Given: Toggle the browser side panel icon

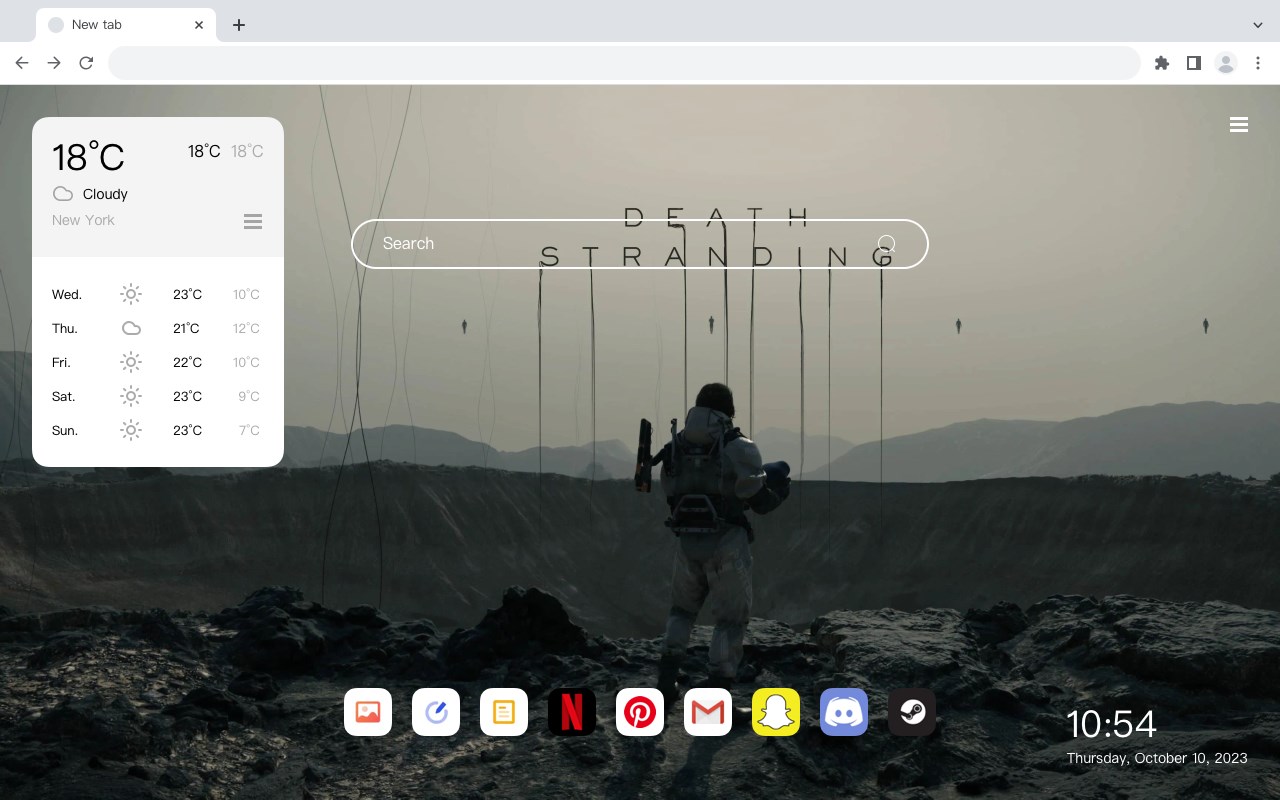Looking at the screenshot, I should [1193, 63].
